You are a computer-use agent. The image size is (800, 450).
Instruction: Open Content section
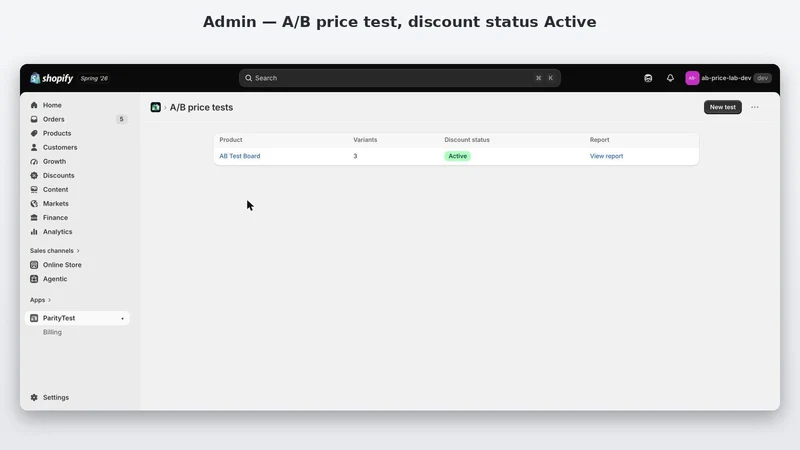56,189
